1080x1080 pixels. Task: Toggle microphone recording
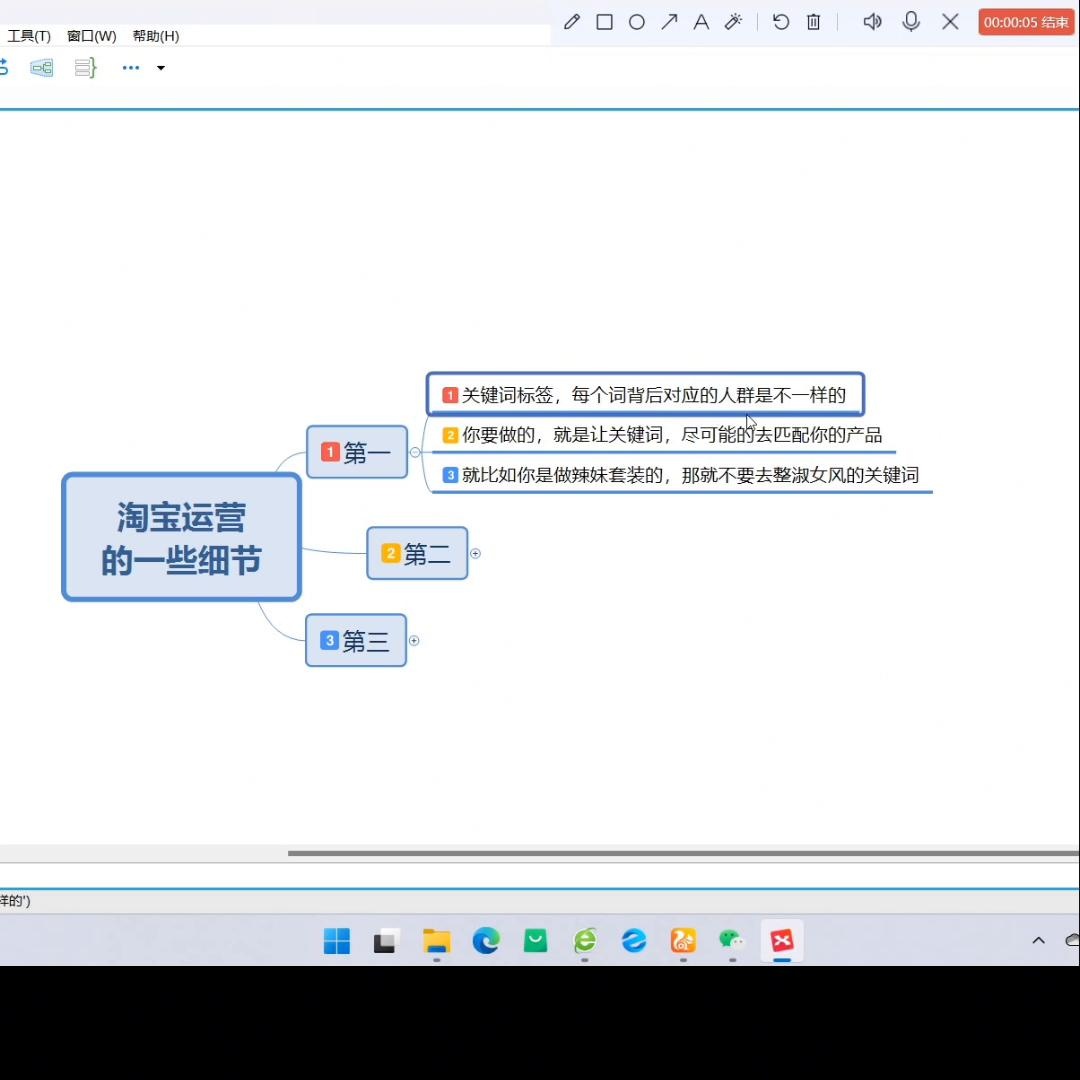point(911,22)
